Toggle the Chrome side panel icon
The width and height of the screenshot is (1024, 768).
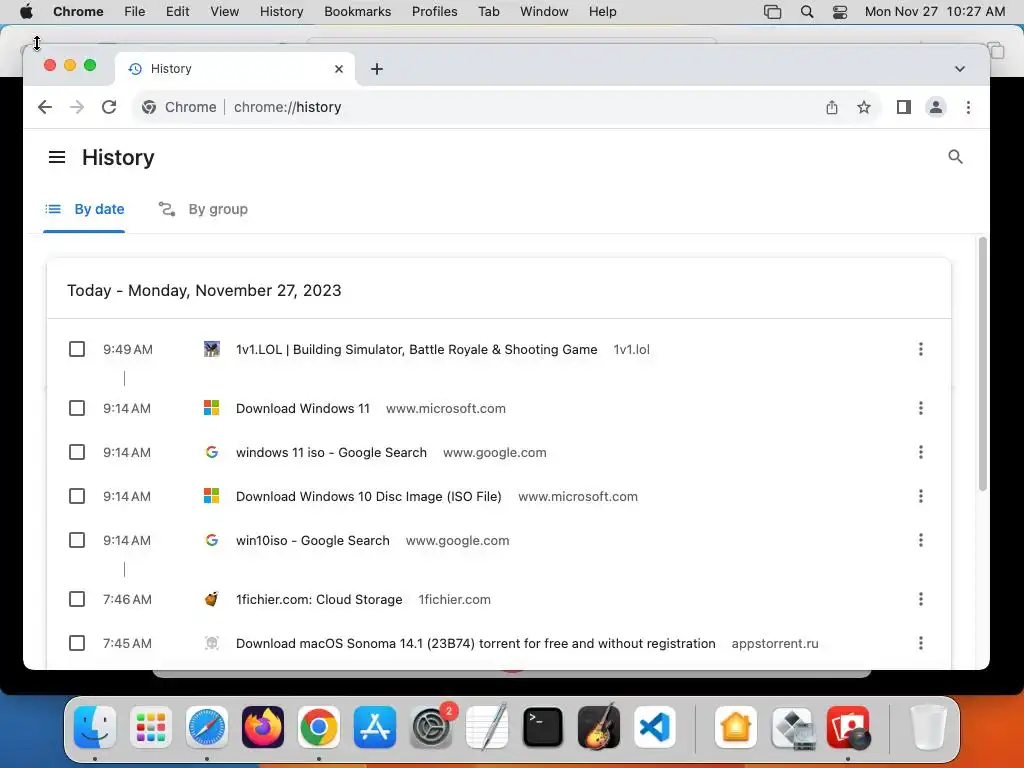903,107
